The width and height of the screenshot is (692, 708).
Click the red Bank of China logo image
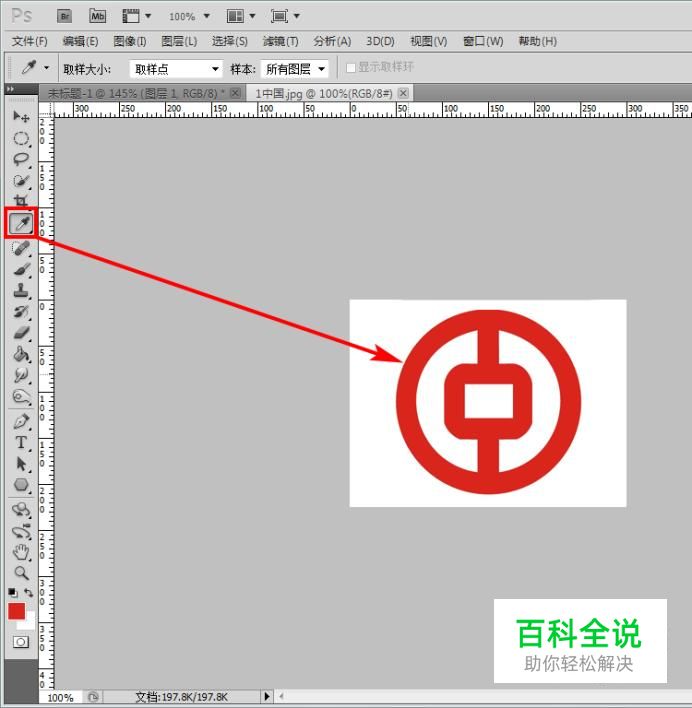click(x=488, y=402)
